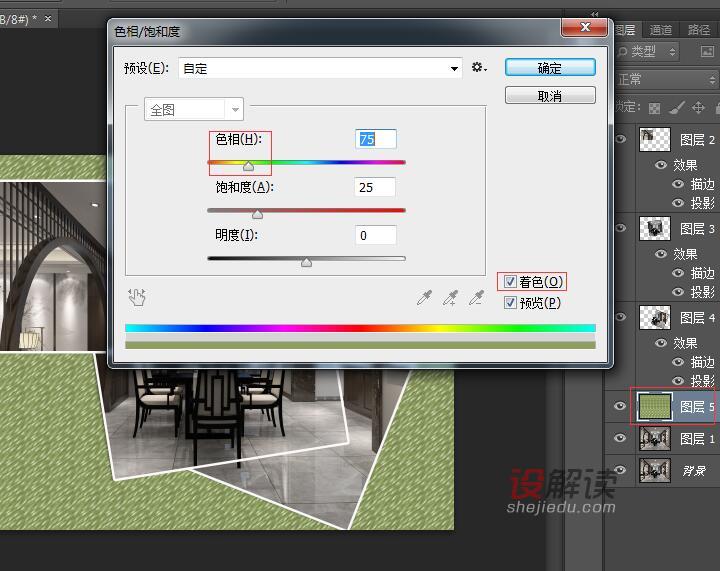The image size is (720, 571).
Task: Click 确定 to confirm the adjustment
Action: [x=550, y=68]
